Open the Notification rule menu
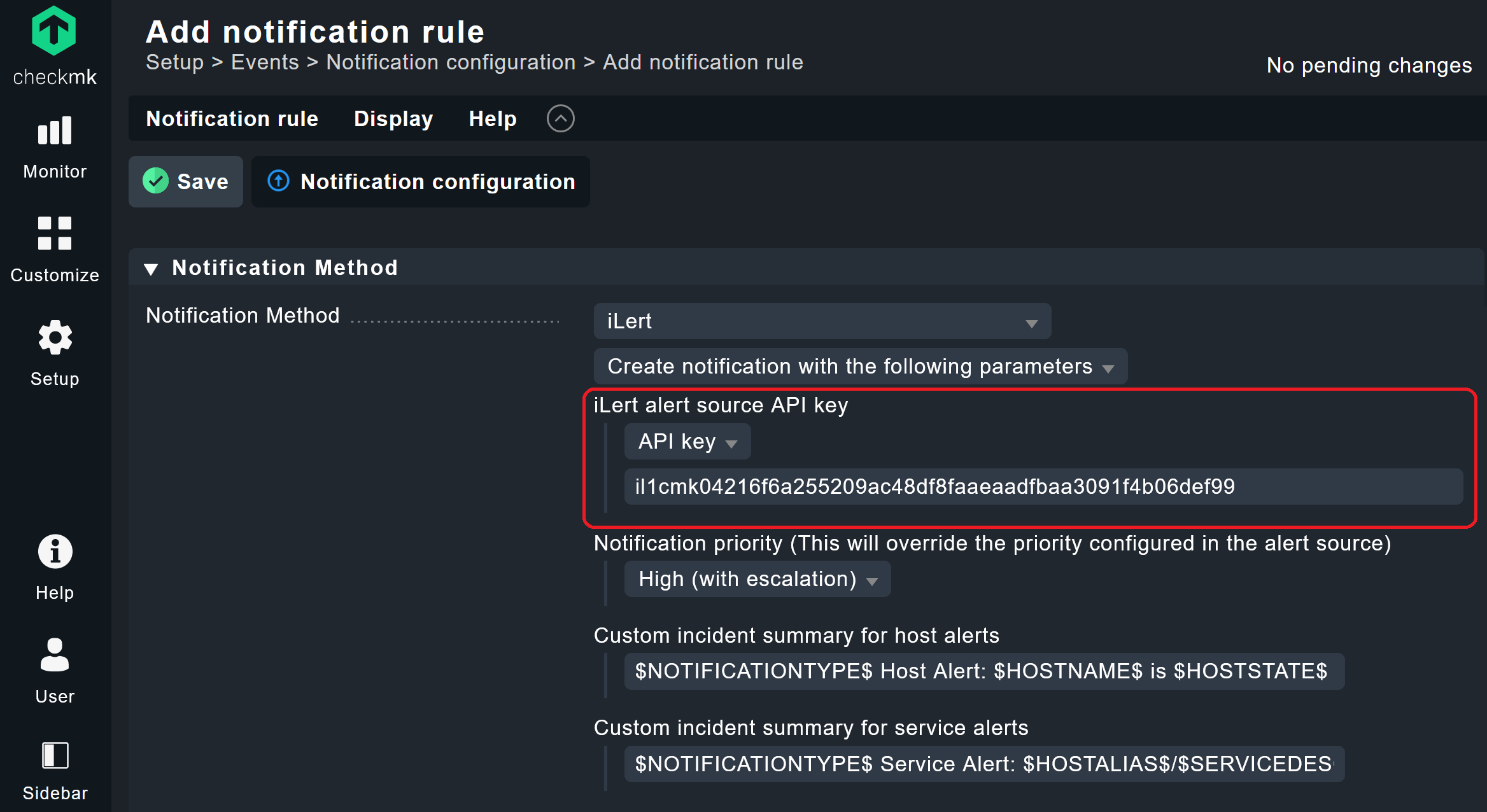Image resolution: width=1487 pixels, height=812 pixels. click(x=232, y=119)
